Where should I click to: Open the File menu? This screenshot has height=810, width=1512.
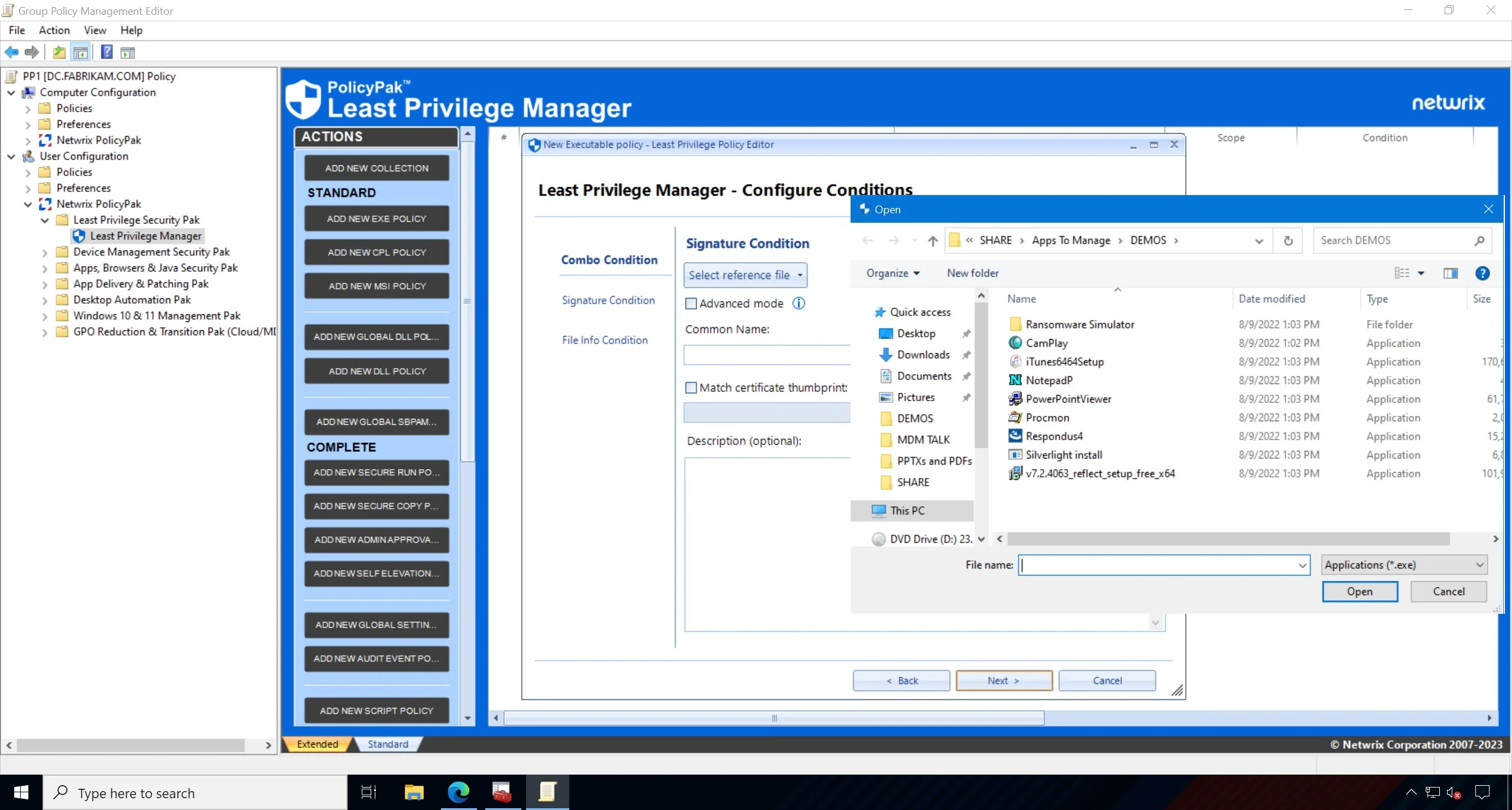(x=17, y=30)
